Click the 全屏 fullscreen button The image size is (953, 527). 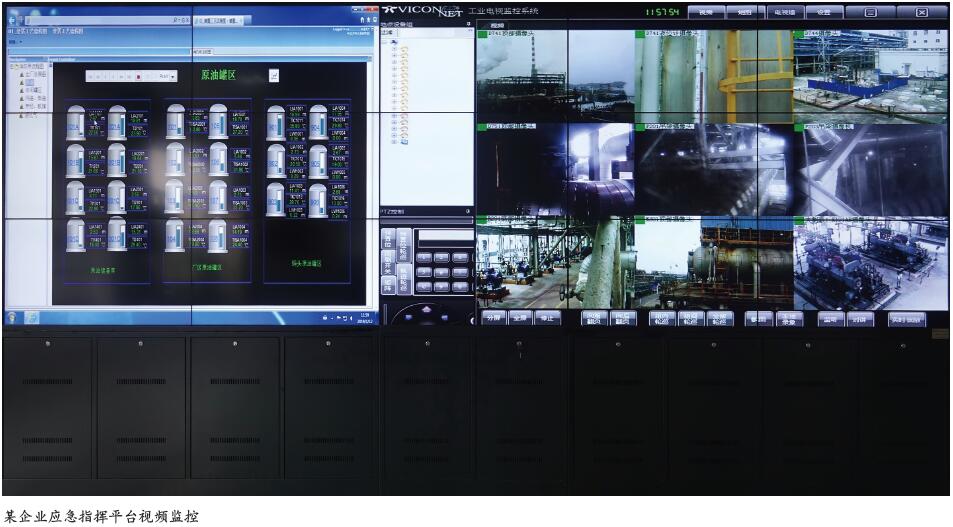coord(519,318)
